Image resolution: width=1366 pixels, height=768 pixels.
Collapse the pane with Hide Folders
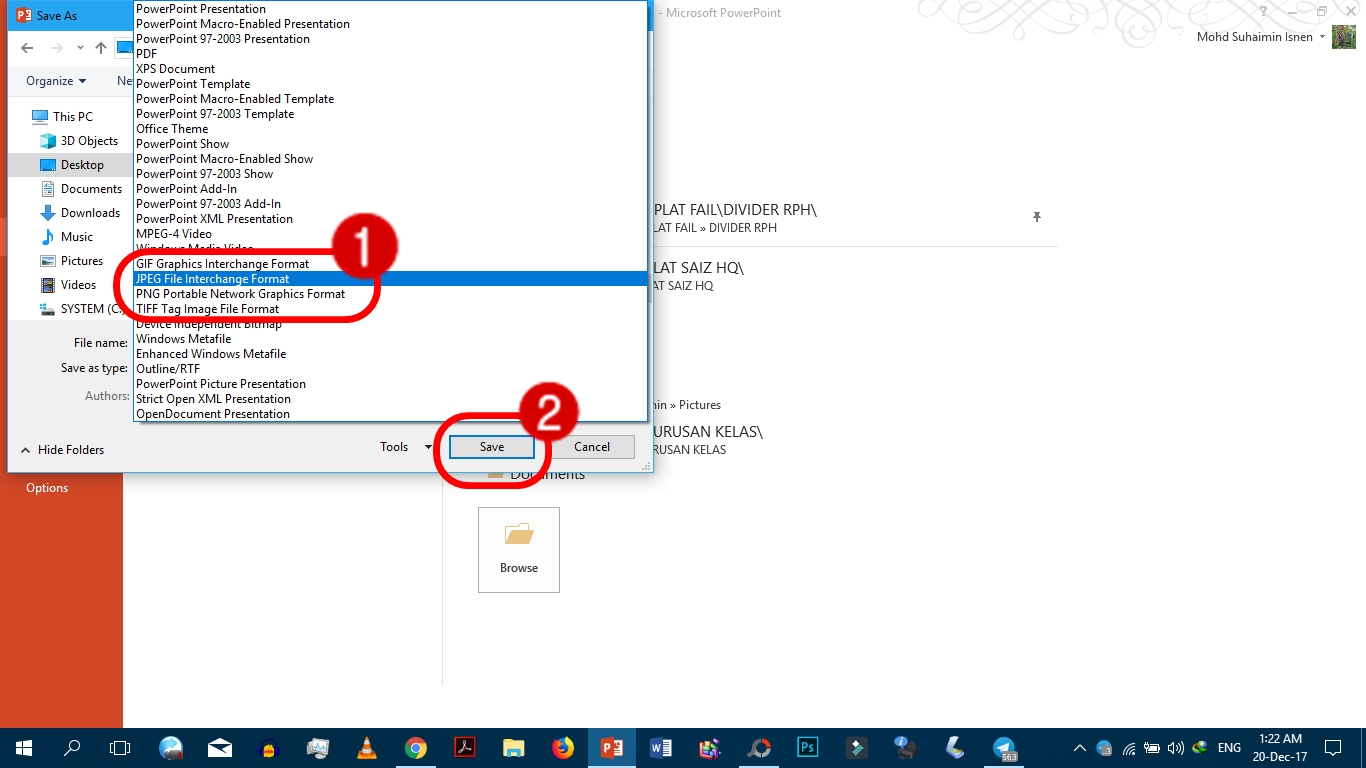(x=62, y=450)
